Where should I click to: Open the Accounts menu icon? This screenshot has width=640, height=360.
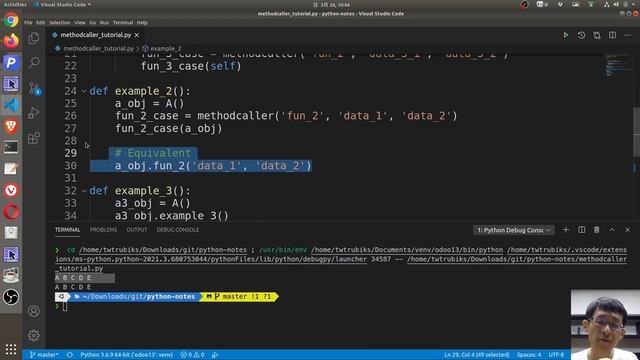[34, 311]
